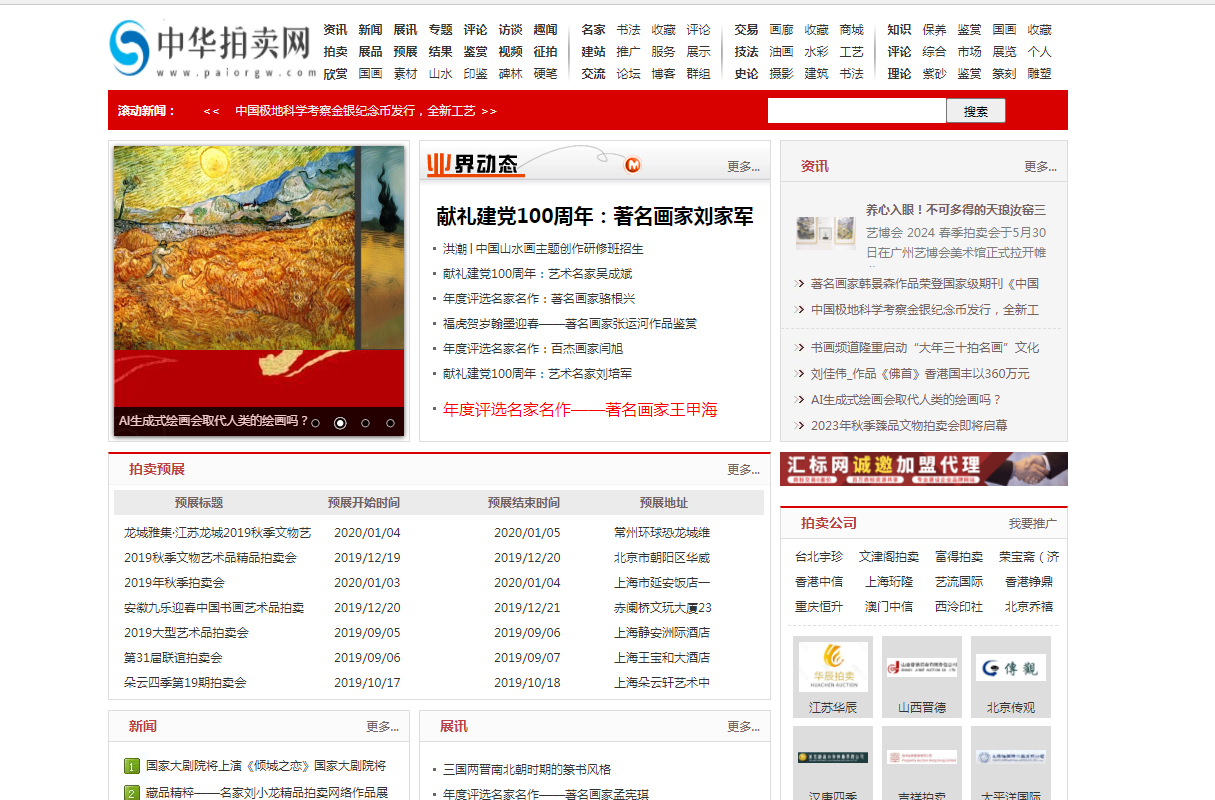This screenshot has width=1215, height=800.
Task: Open the 画廊 navigation item
Action: [781, 30]
